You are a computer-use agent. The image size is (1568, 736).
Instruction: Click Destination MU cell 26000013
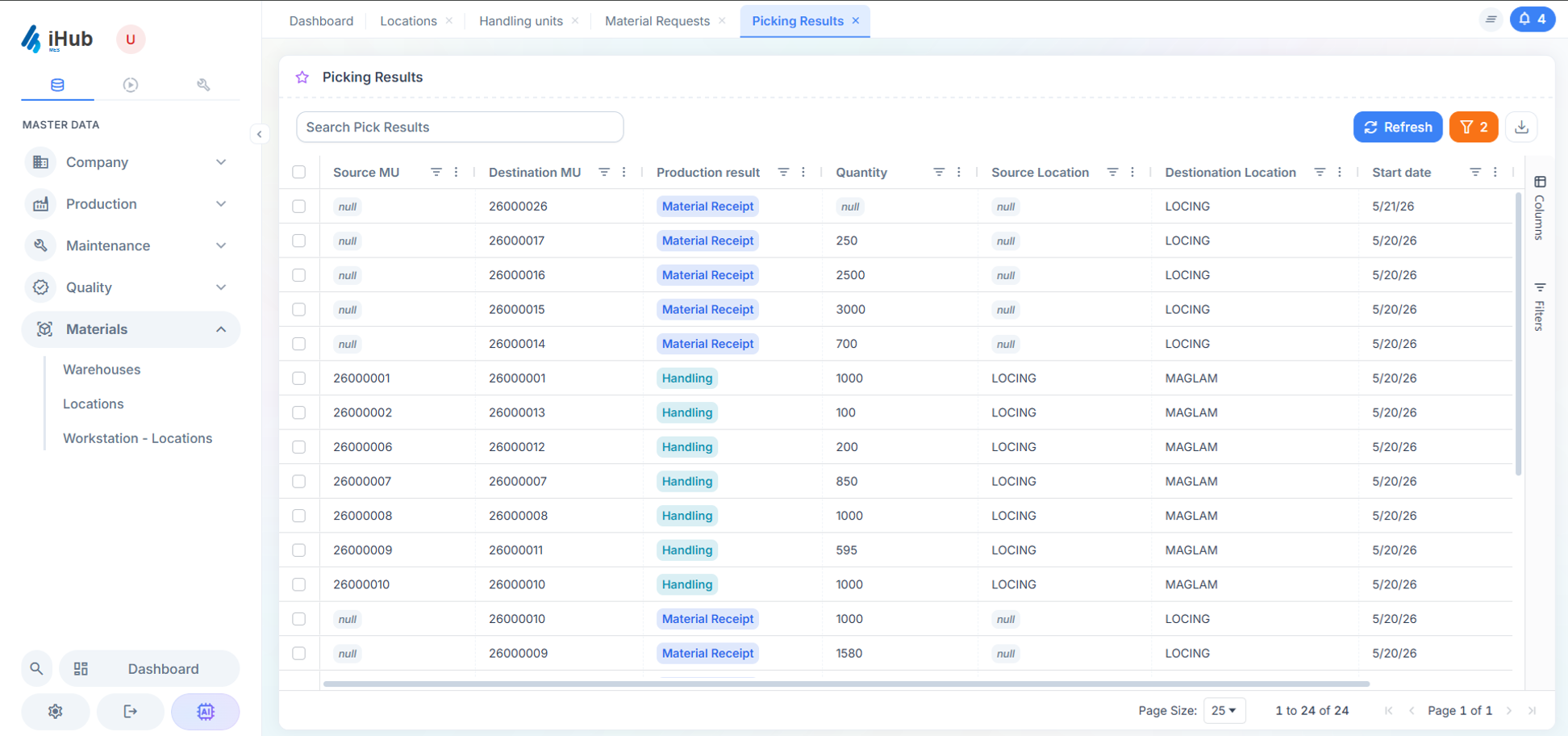tap(517, 412)
